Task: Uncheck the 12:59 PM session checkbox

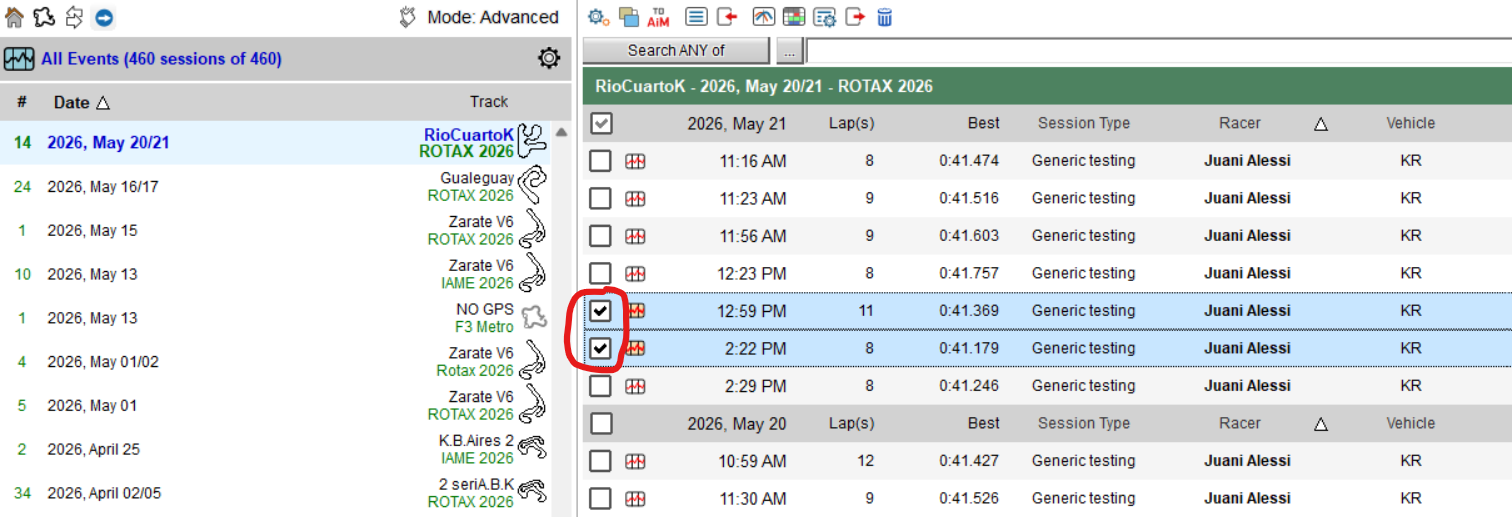Action: 600,311
